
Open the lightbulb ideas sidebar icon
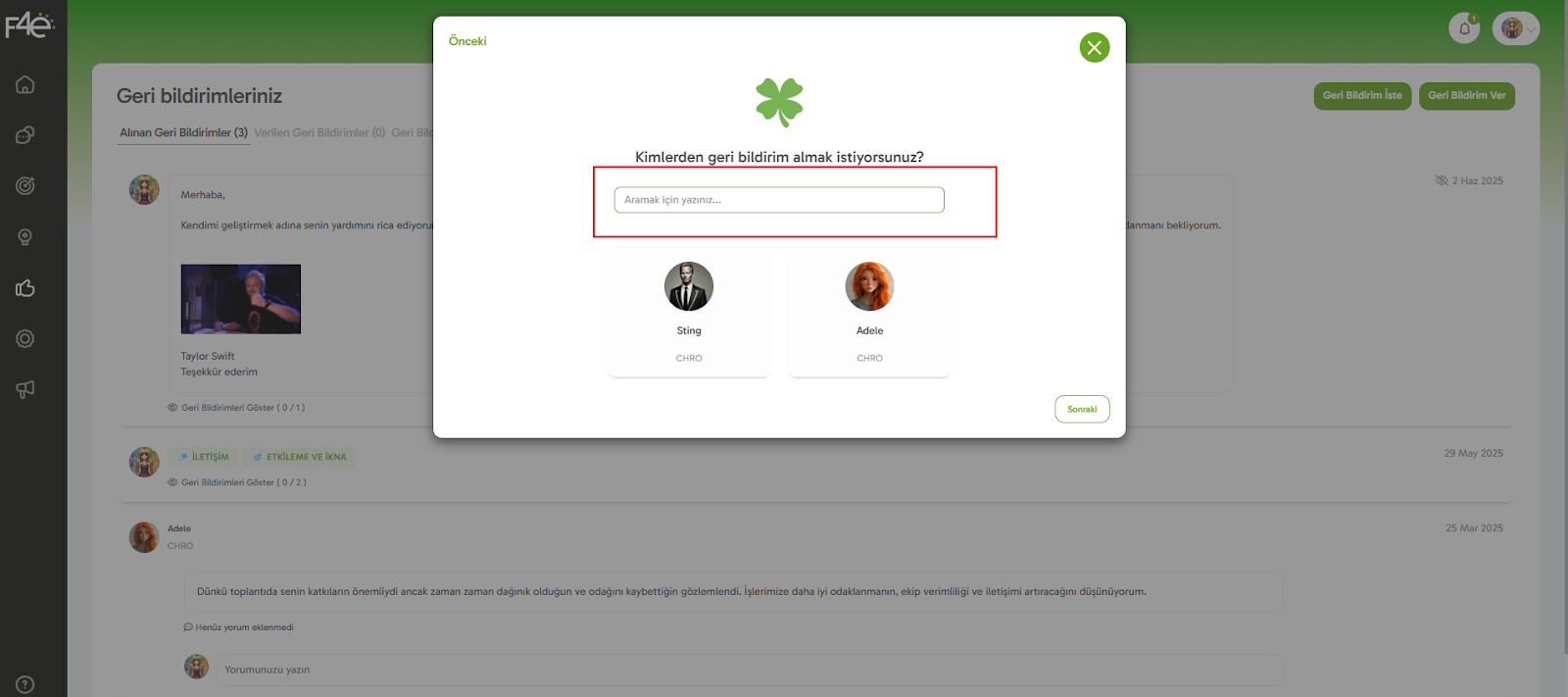pyautogui.click(x=25, y=237)
